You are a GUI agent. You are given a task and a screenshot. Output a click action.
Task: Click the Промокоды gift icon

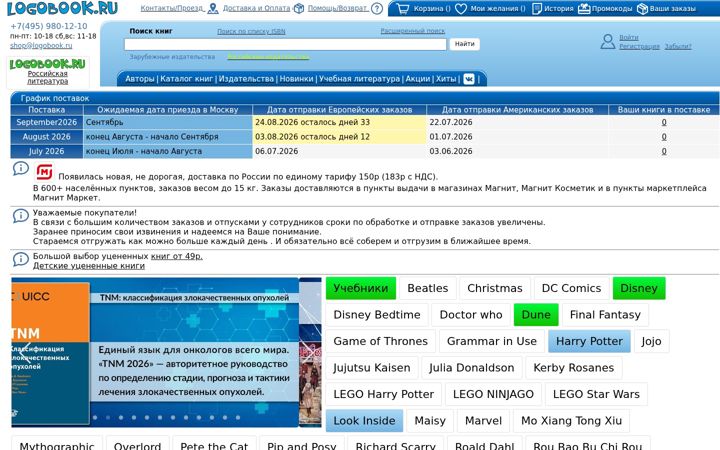(584, 8)
